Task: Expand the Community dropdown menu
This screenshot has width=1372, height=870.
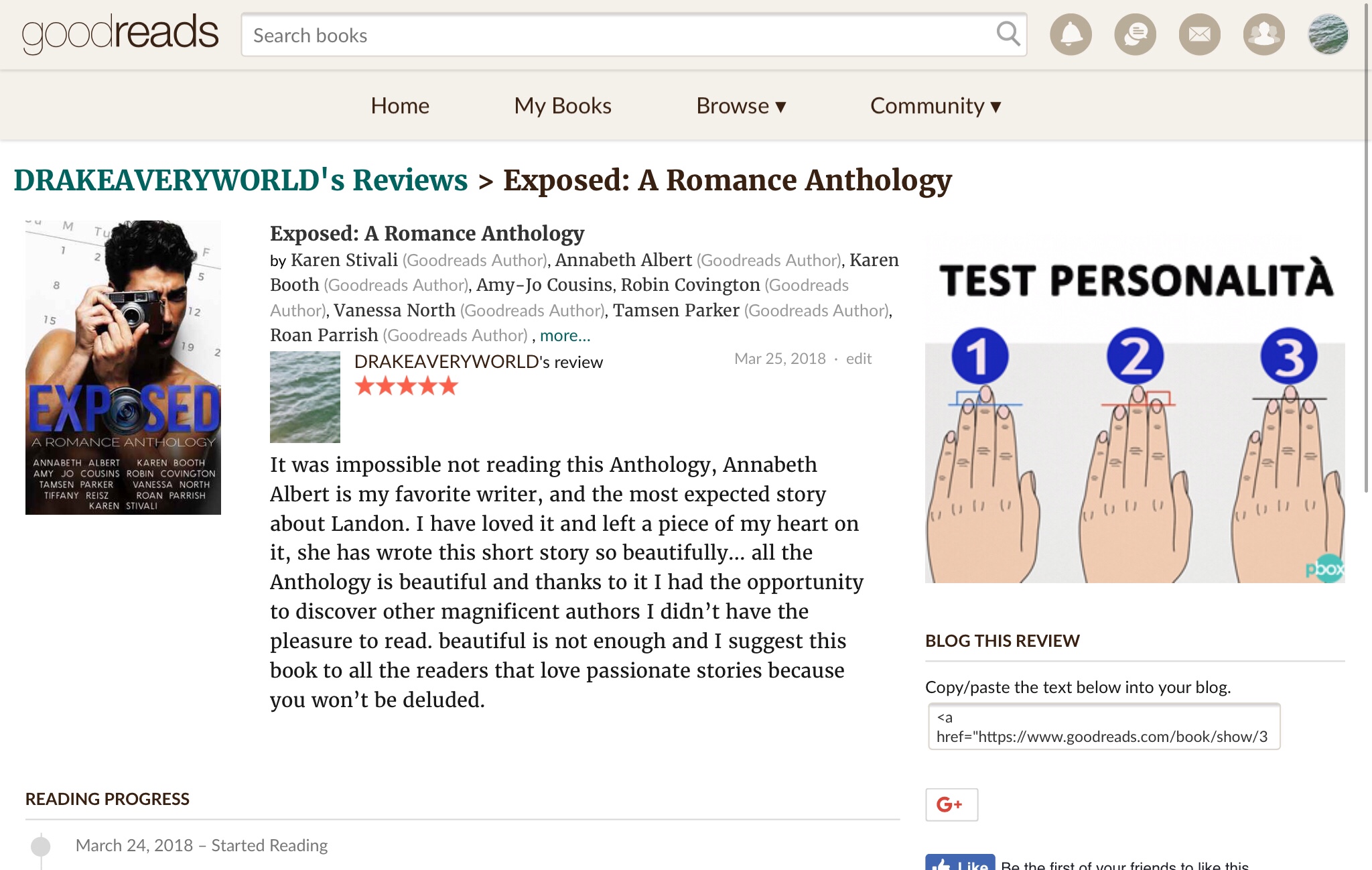Action: point(935,106)
